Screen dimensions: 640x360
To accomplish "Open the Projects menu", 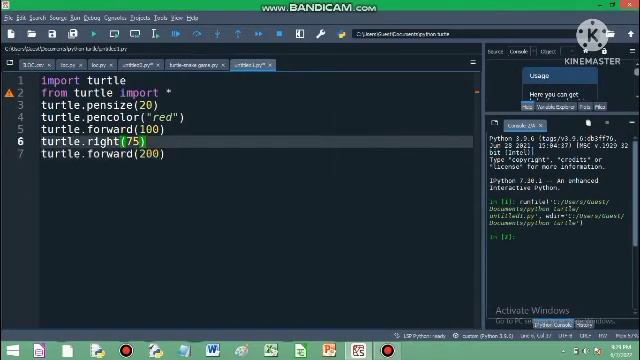I will coord(140,18).
